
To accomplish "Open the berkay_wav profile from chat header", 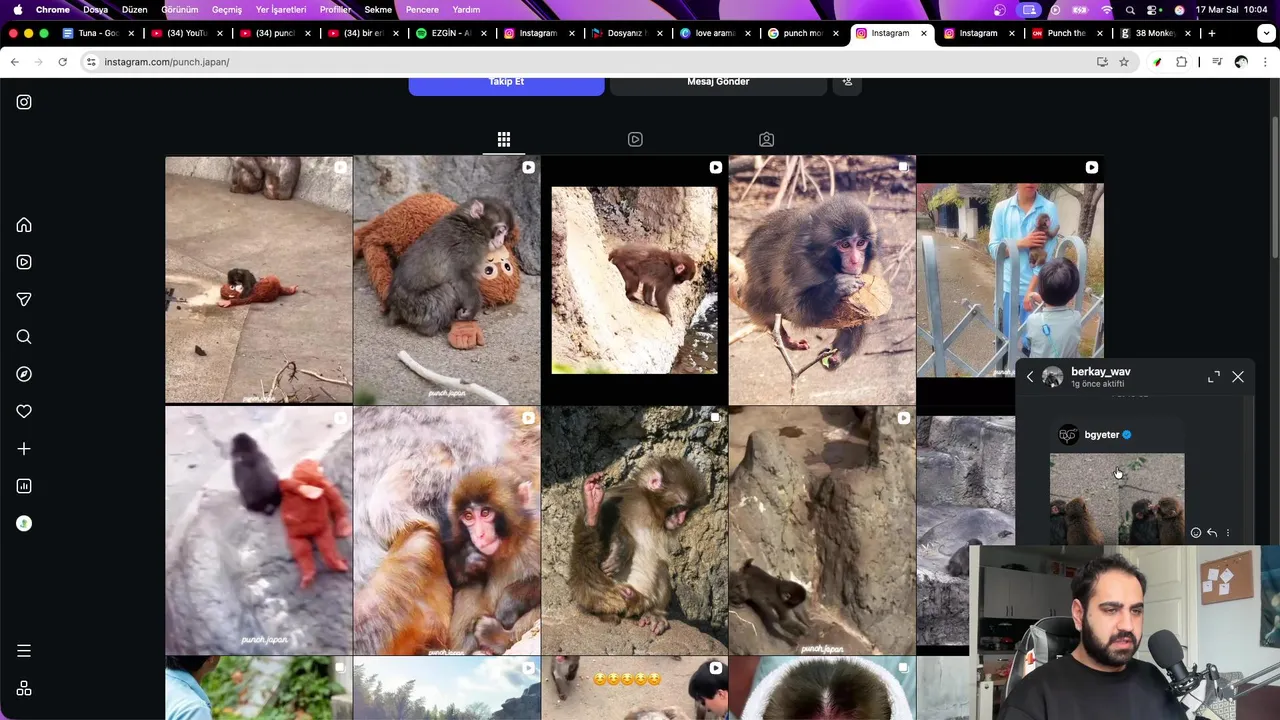I will click(1100, 372).
